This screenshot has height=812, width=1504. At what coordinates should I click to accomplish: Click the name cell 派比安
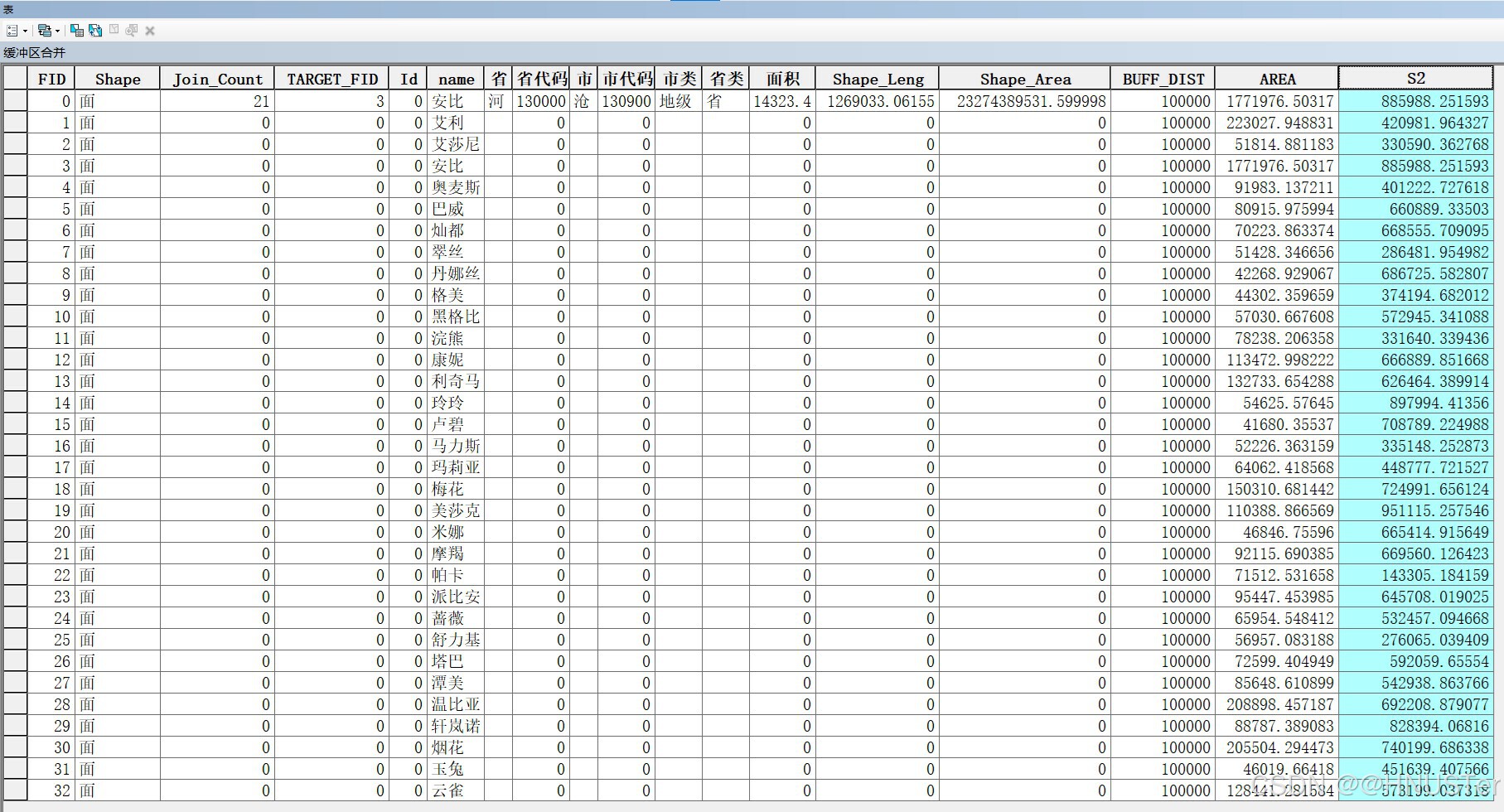click(x=456, y=597)
